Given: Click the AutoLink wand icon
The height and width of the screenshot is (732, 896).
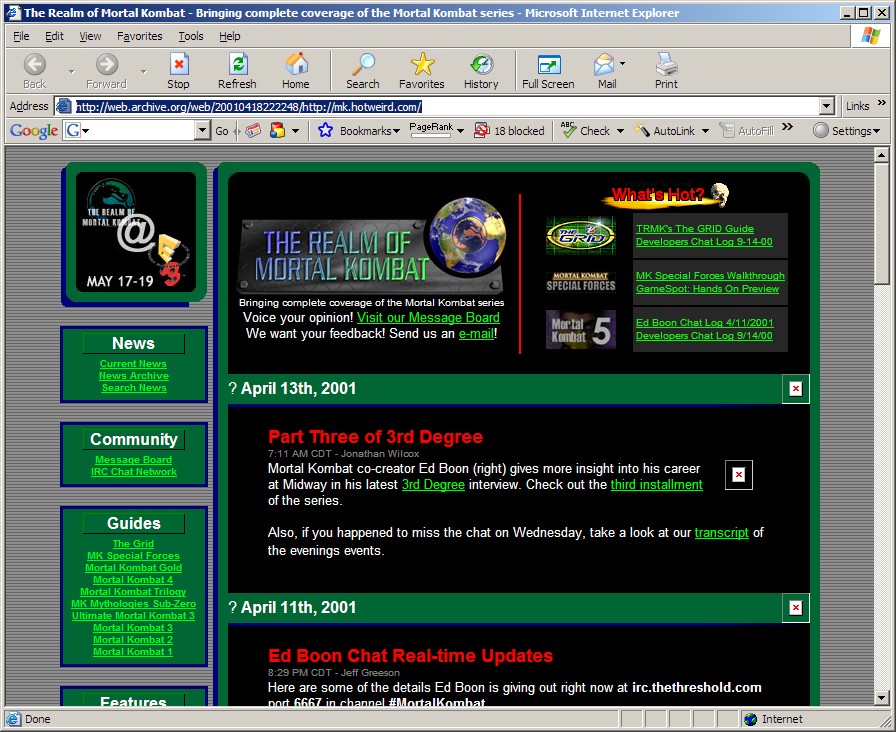Looking at the screenshot, I should click(x=642, y=131).
